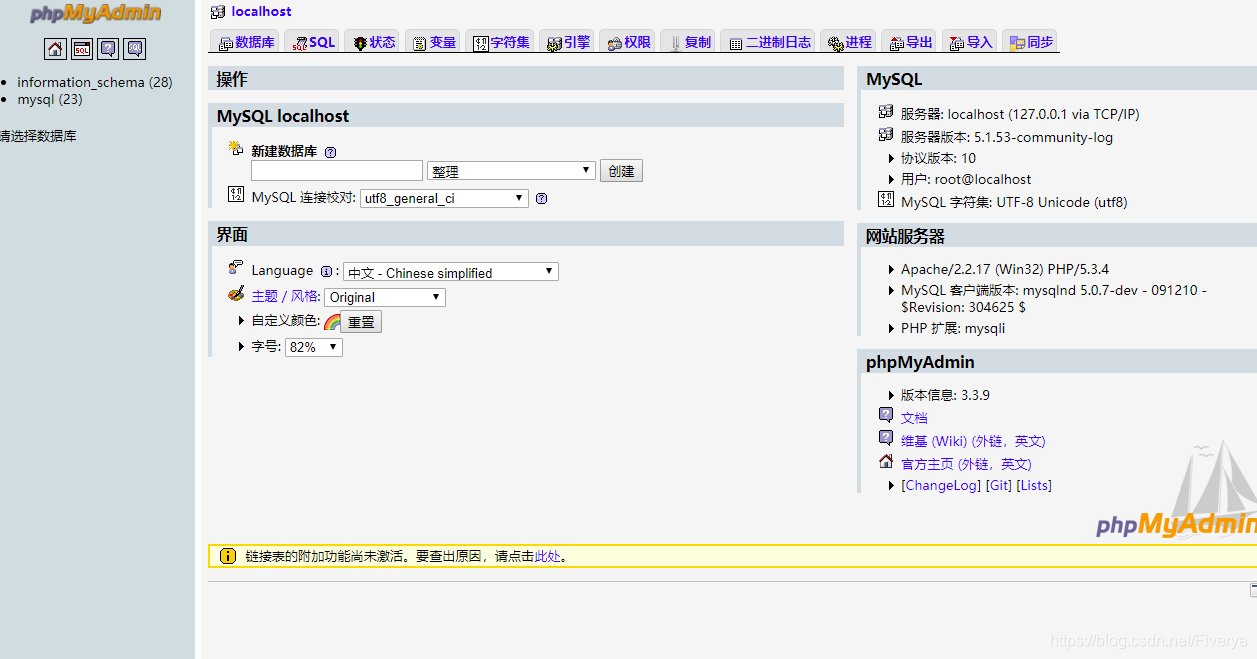Click the theme paint palette icon
This screenshot has width=1257, height=659.
click(x=236, y=294)
